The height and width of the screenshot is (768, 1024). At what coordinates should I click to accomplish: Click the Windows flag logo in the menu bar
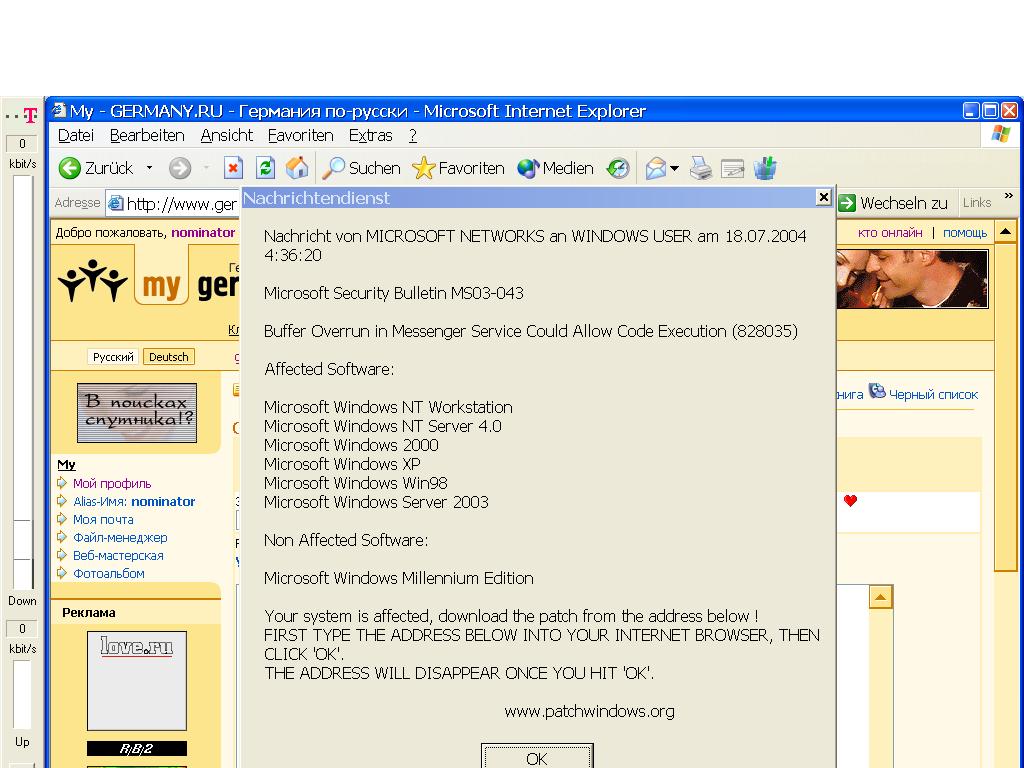click(1000, 135)
